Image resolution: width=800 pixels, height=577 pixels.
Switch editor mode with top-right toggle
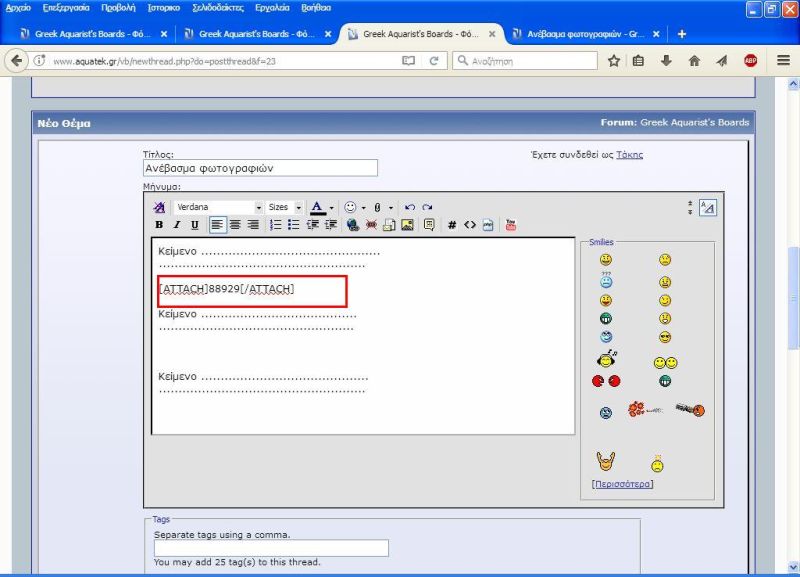(x=707, y=208)
